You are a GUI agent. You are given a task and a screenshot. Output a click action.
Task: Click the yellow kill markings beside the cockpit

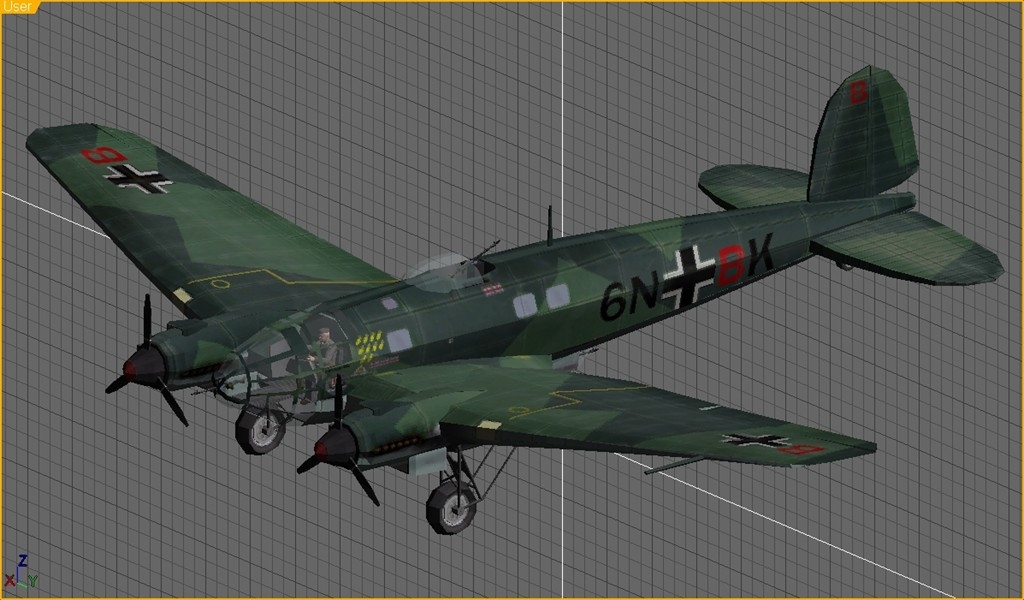(x=369, y=345)
